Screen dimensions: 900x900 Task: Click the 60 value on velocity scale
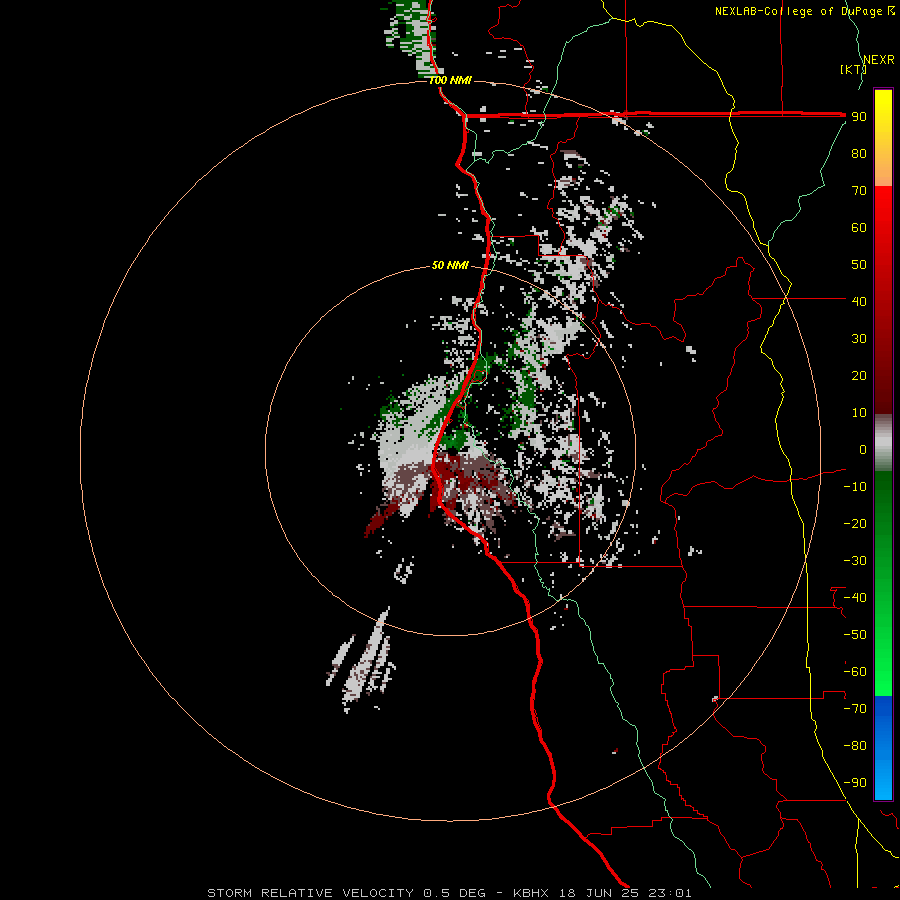(x=859, y=227)
